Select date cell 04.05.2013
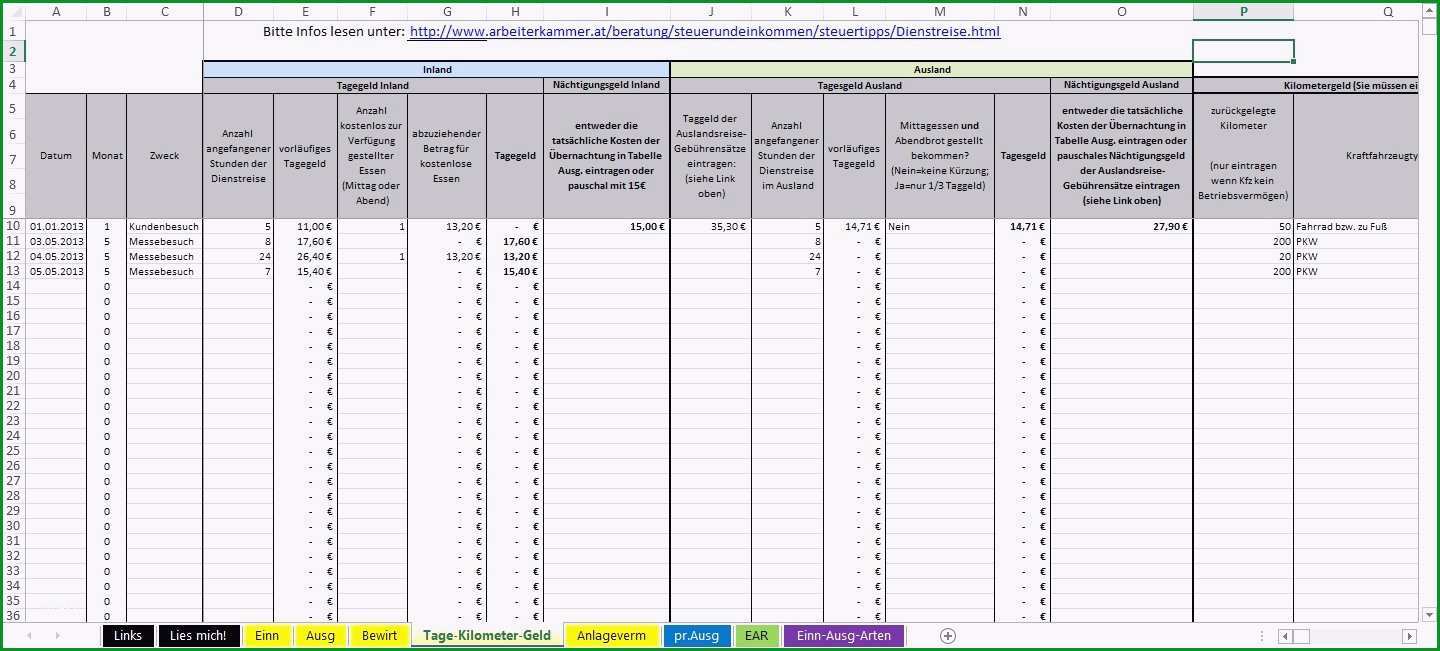The image size is (1440, 651). click(56, 257)
